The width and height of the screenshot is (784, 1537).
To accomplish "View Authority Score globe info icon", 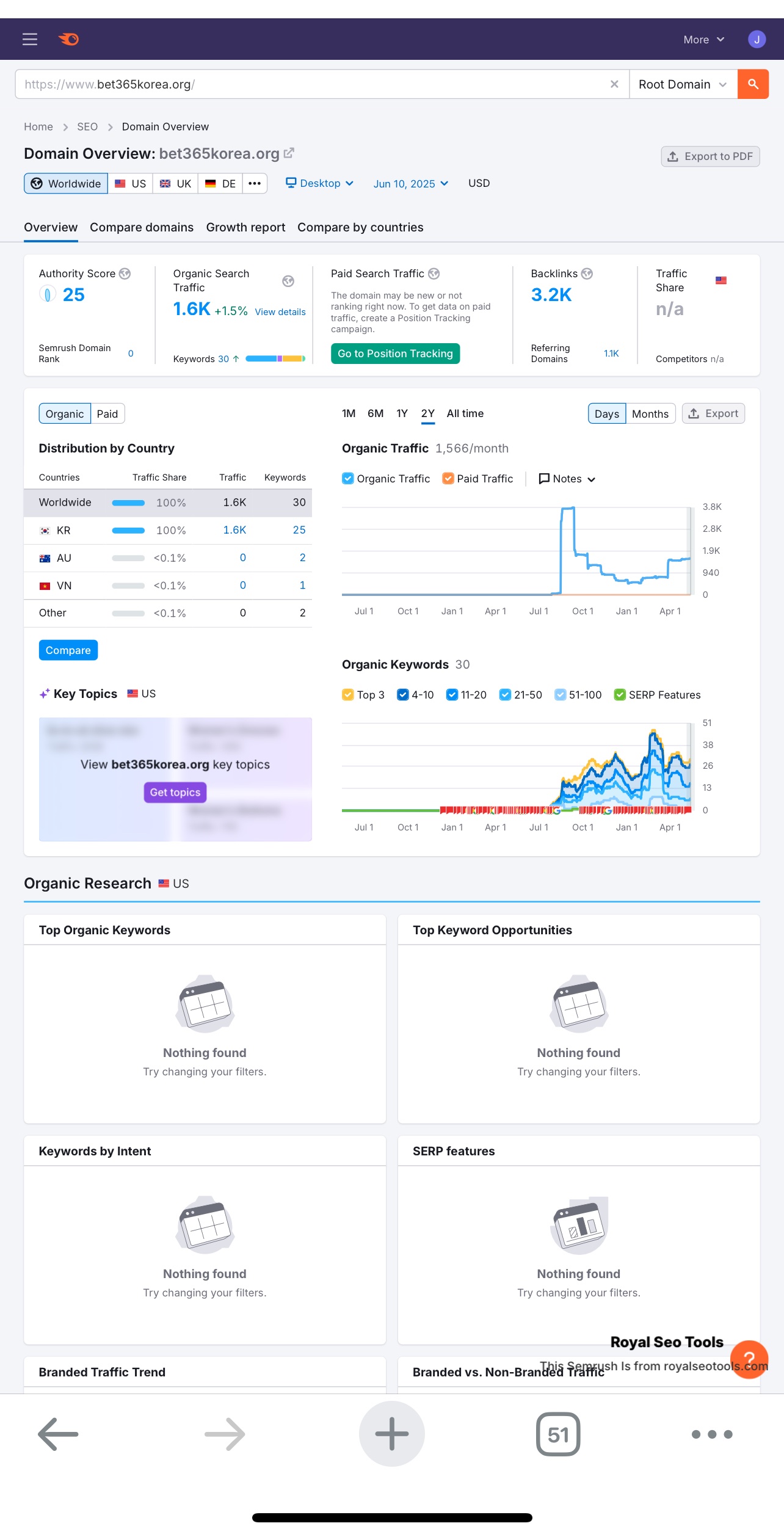I will 125,274.
